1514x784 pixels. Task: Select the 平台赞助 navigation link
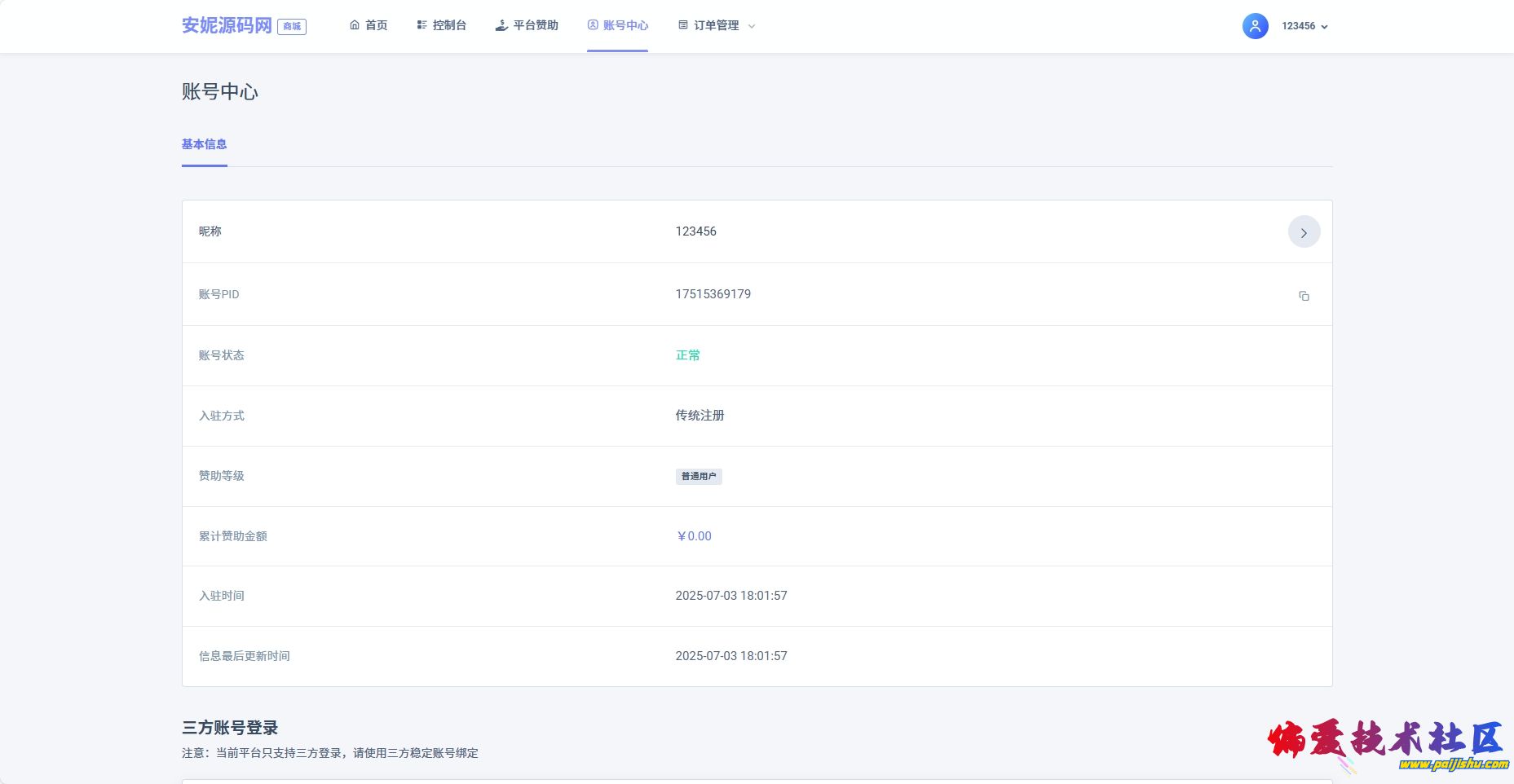point(536,25)
